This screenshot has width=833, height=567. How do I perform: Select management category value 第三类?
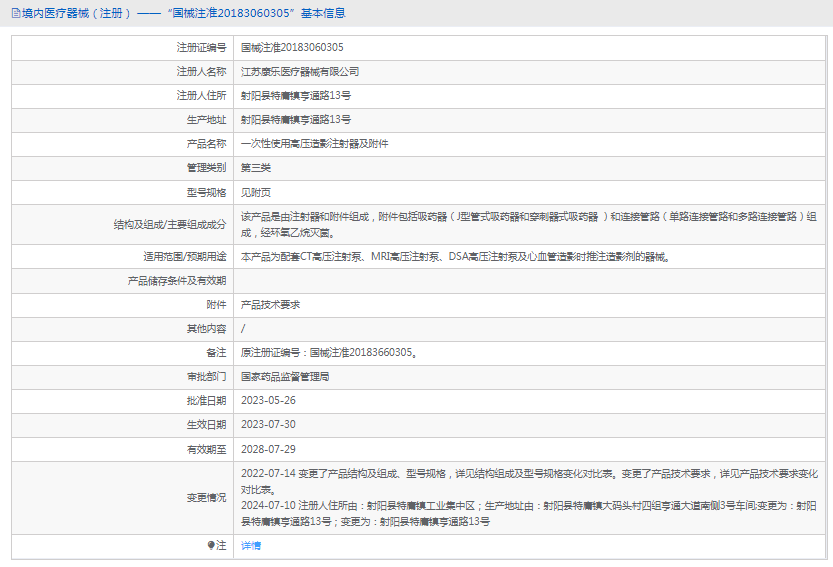256,168
